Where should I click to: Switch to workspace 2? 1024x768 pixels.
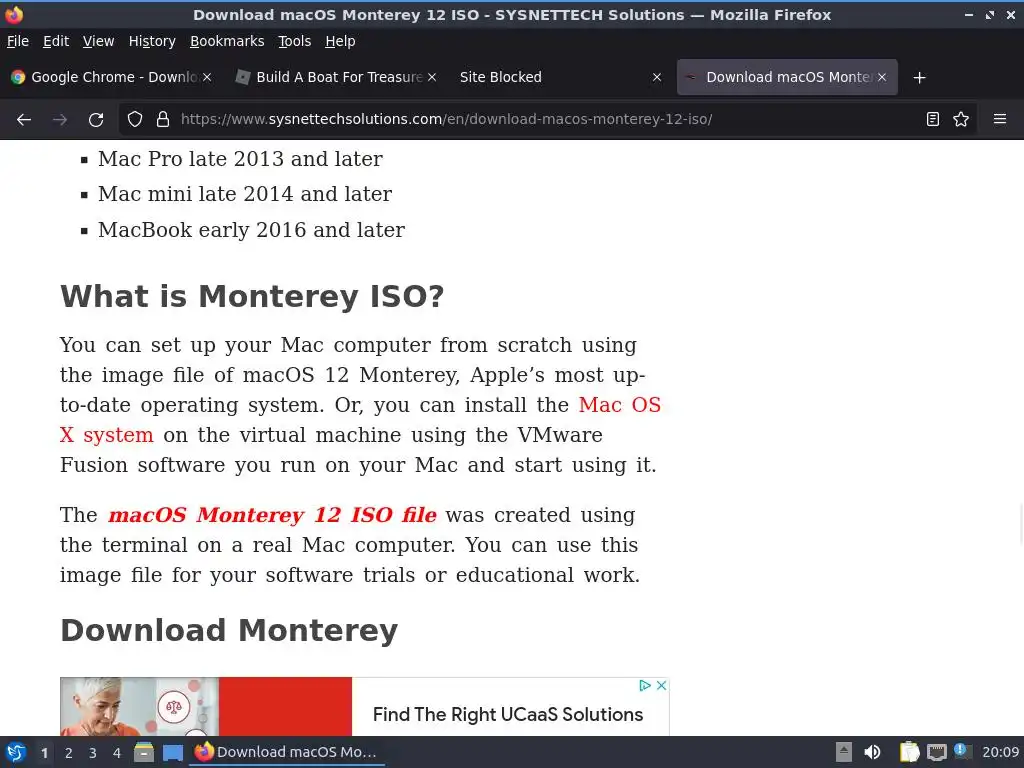69,753
